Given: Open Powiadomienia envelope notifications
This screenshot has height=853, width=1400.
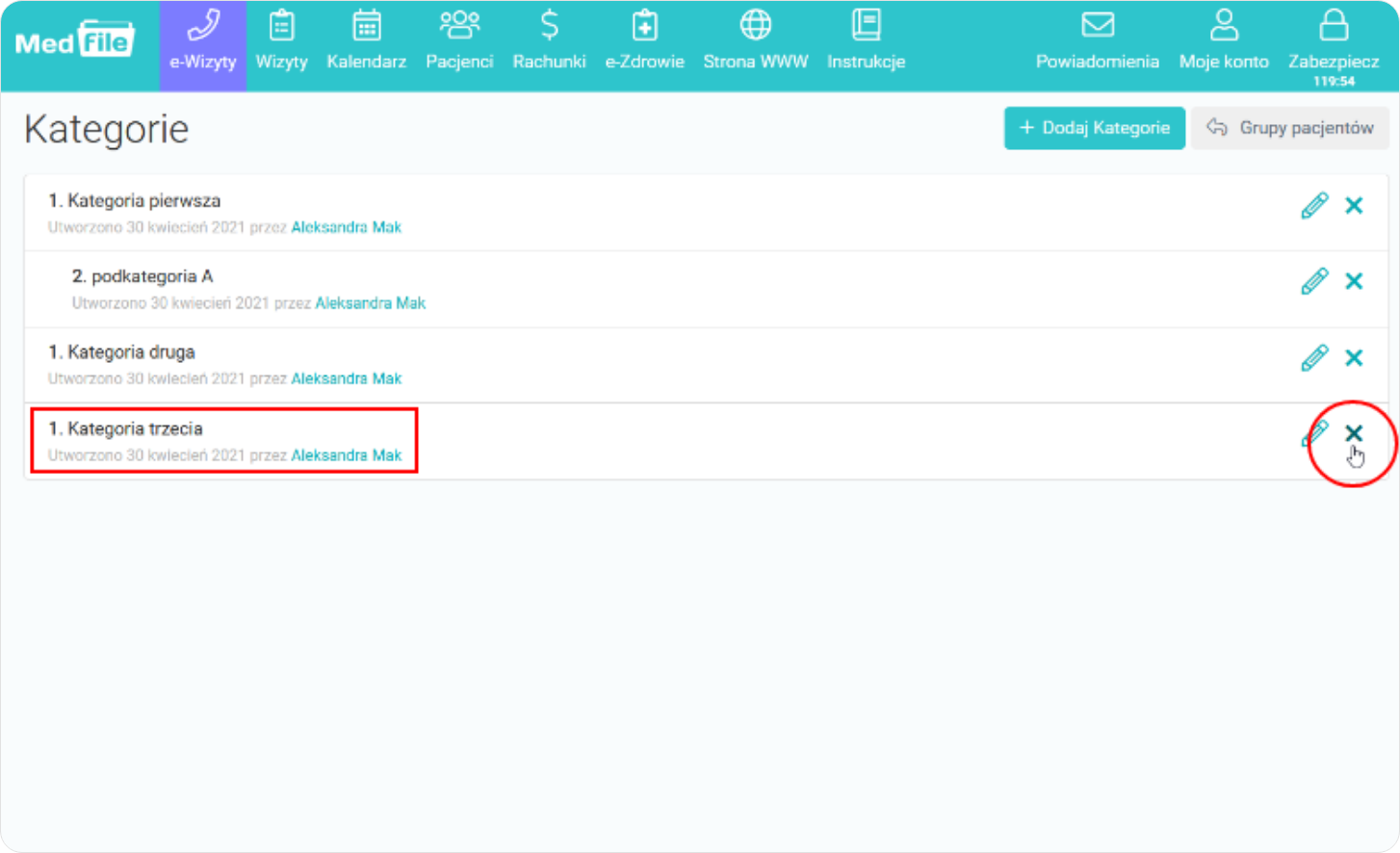Looking at the screenshot, I should coord(1097,40).
